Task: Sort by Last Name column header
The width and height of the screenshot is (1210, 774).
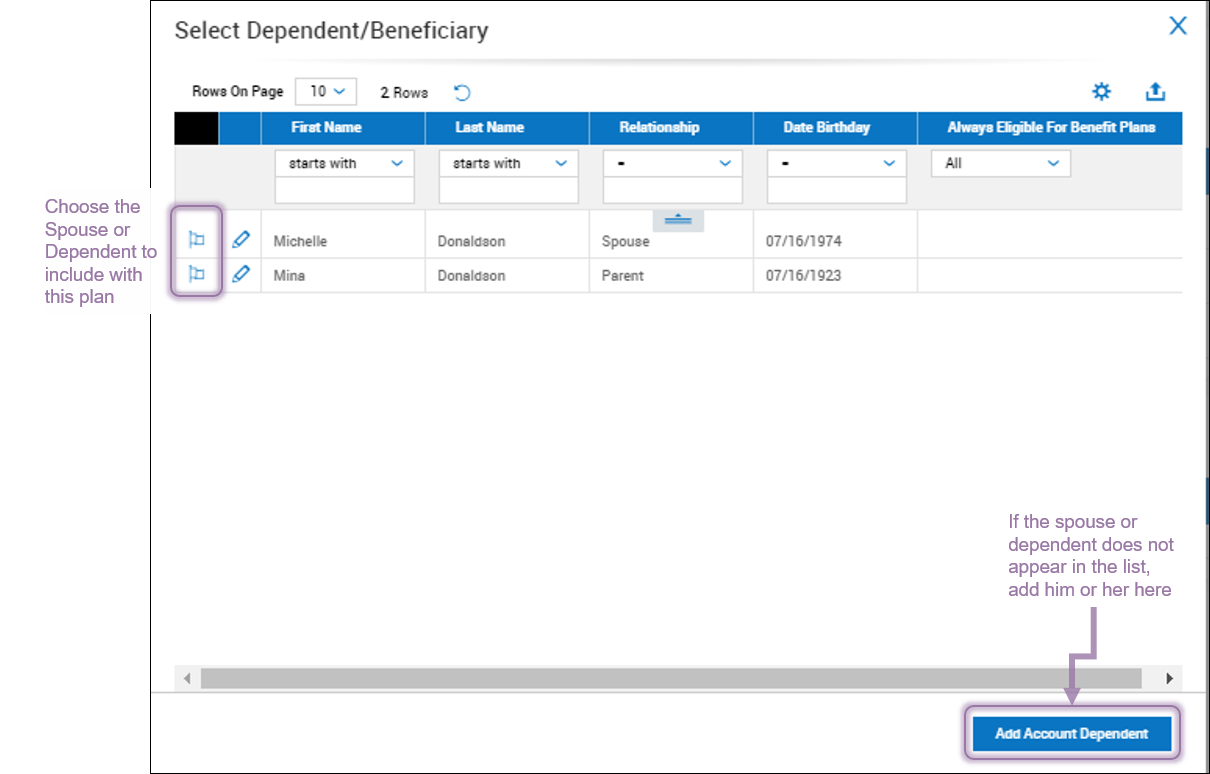Action: (x=507, y=127)
